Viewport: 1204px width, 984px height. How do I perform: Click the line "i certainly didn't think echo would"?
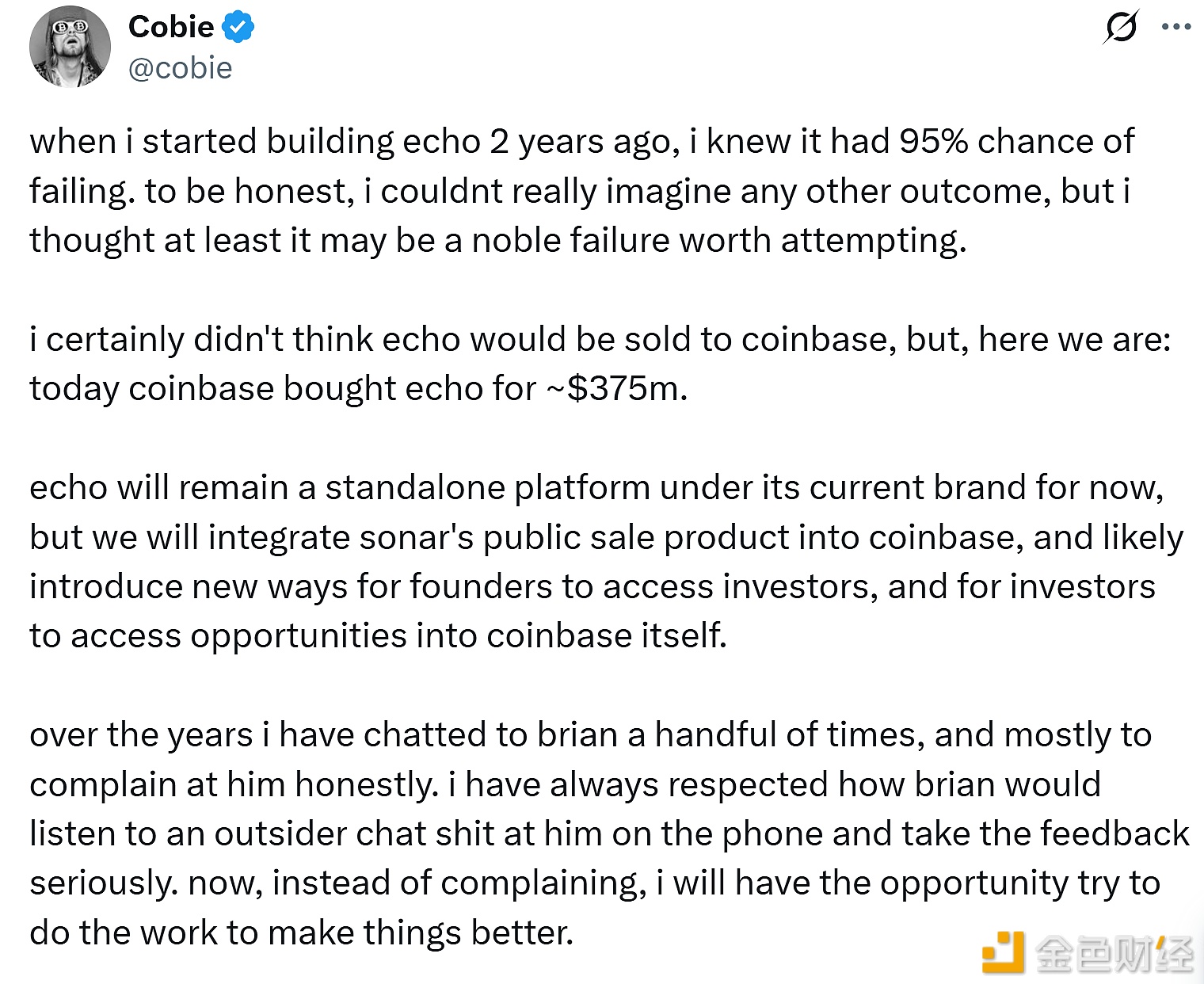[x=600, y=339]
